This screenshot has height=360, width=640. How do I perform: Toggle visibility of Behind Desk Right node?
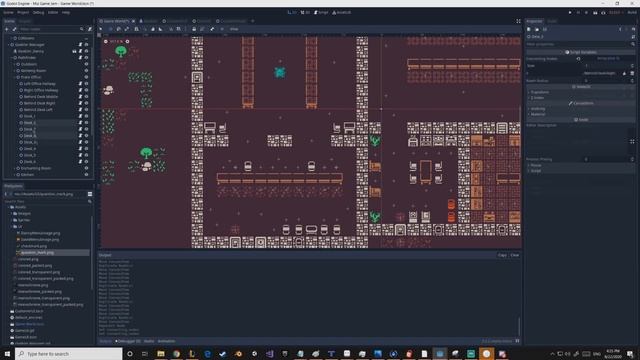coord(86,103)
